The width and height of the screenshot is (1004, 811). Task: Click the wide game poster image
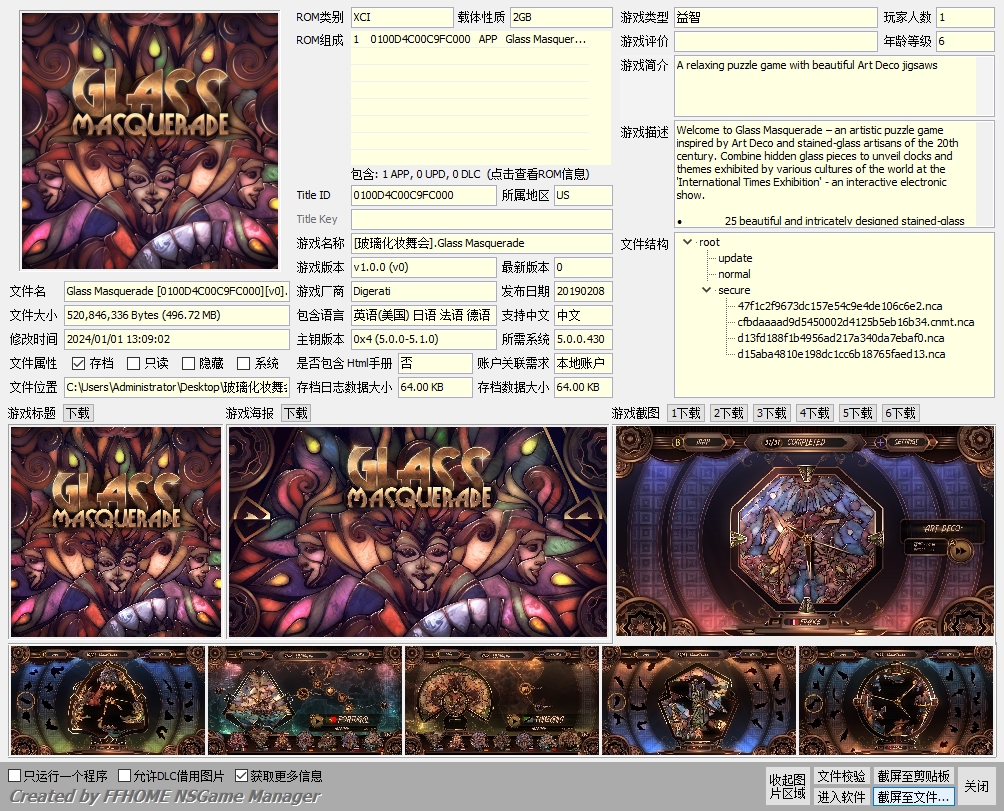click(x=418, y=532)
